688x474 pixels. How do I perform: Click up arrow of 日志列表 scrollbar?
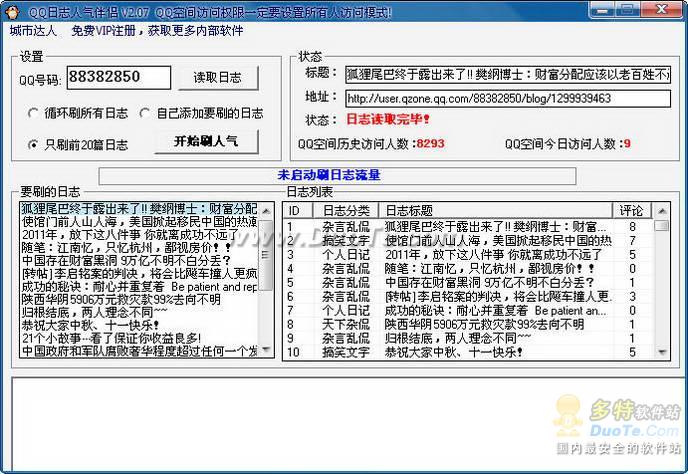point(662,211)
